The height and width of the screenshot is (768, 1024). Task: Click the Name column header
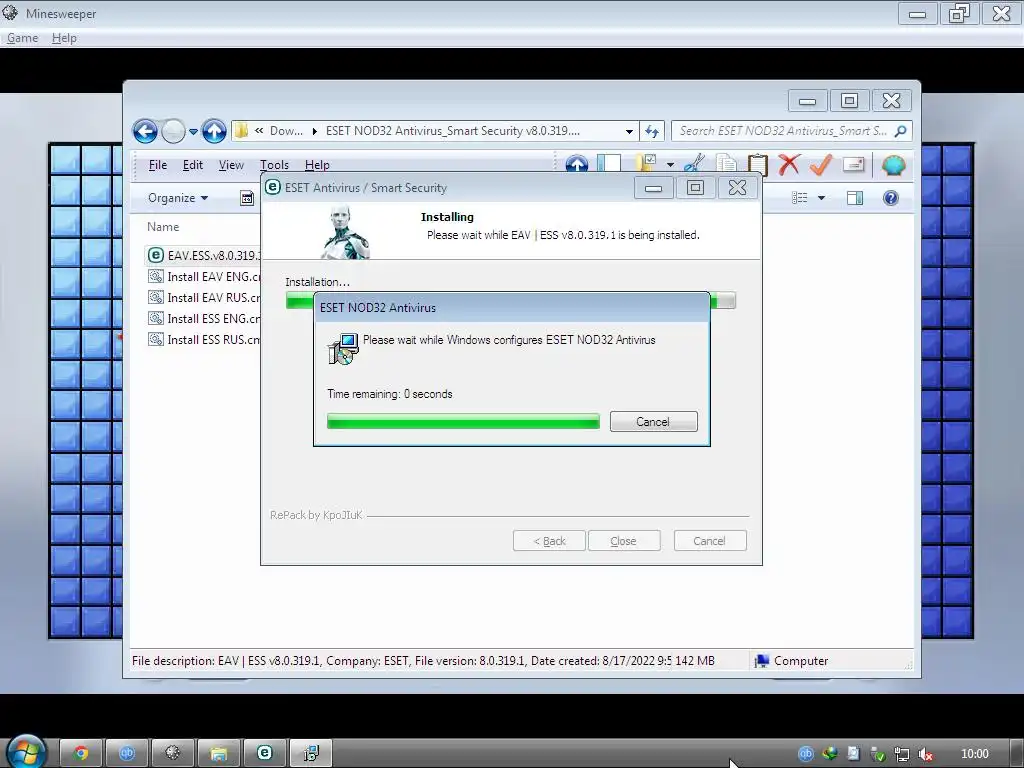click(163, 227)
